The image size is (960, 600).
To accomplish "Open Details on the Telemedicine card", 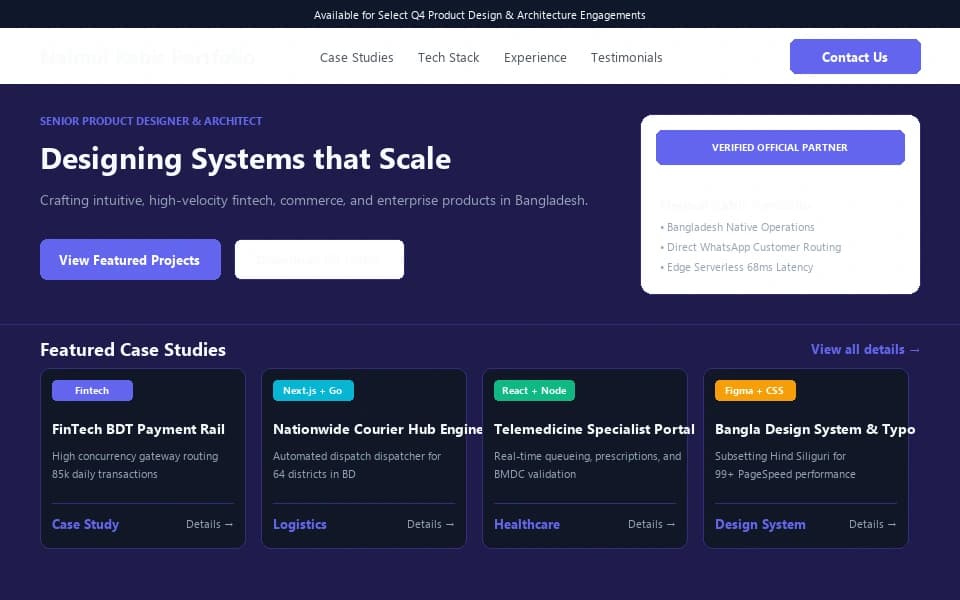I will point(651,524).
